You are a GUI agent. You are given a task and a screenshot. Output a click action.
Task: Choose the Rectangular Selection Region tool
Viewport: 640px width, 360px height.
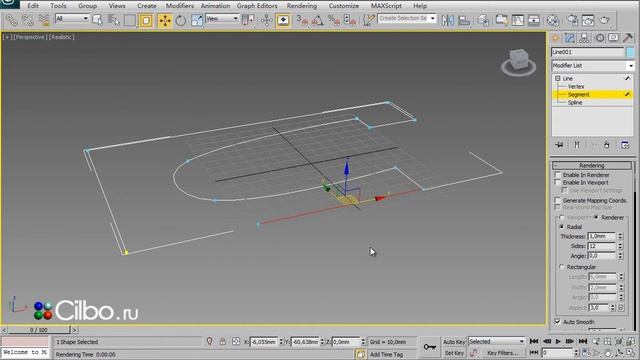(130, 20)
